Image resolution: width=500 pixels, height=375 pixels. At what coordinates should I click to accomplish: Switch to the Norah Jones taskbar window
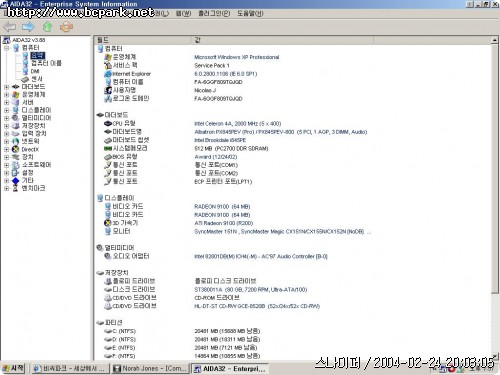pyautogui.click(x=150, y=368)
